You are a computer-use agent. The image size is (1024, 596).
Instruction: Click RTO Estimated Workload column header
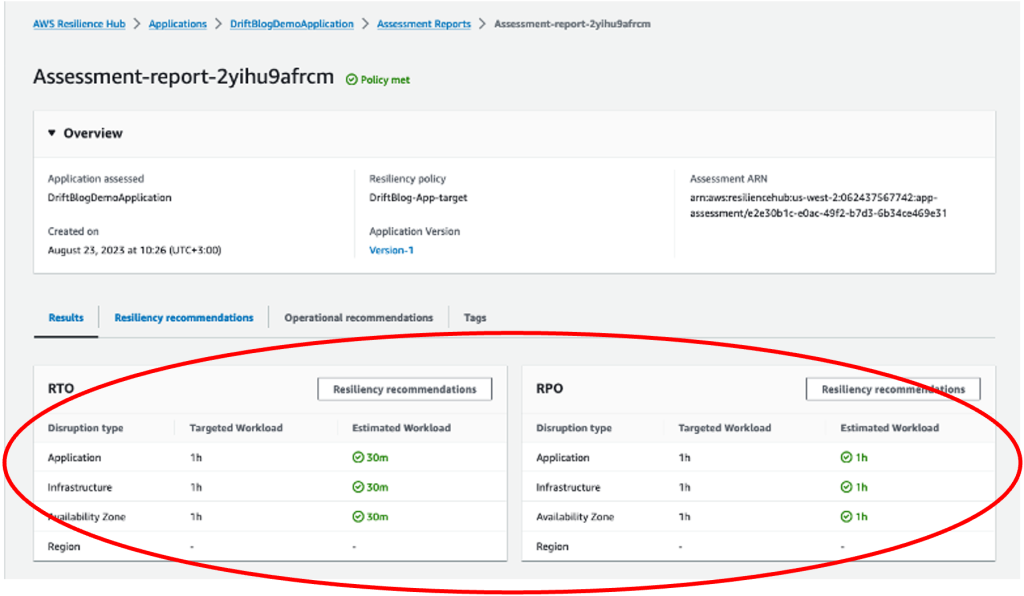click(x=401, y=428)
